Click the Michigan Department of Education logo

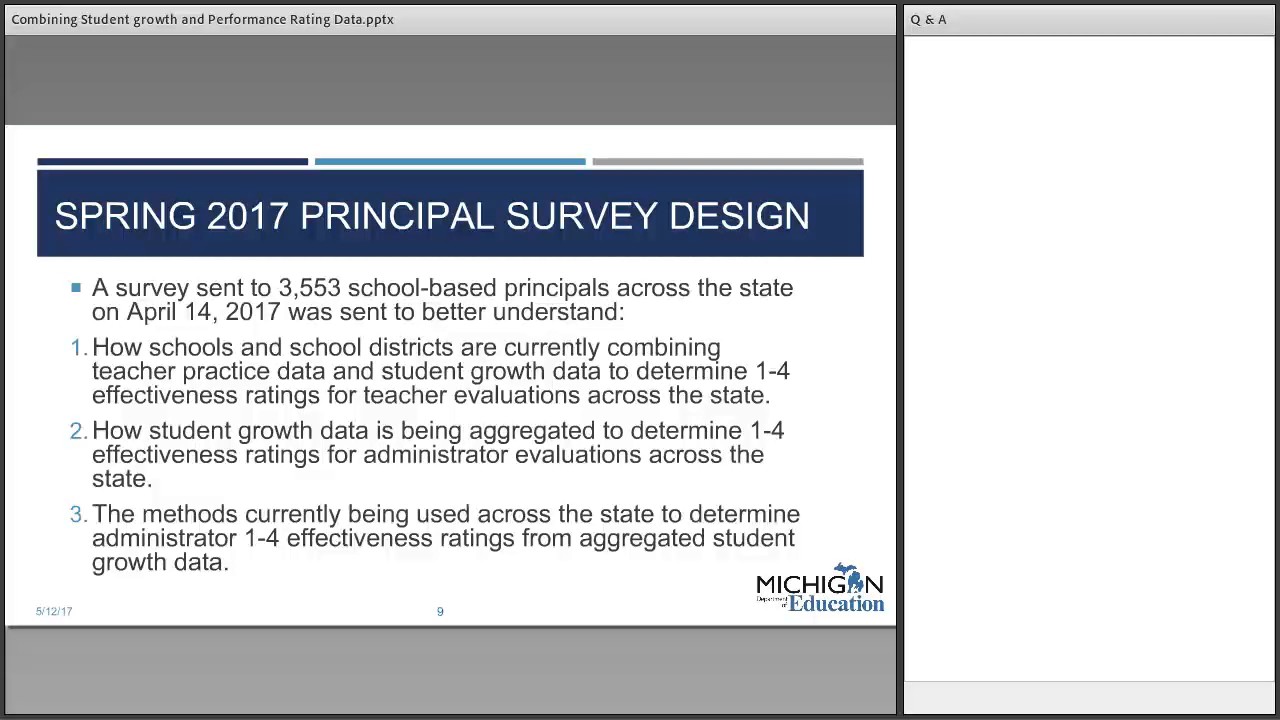tap(820, 587)
